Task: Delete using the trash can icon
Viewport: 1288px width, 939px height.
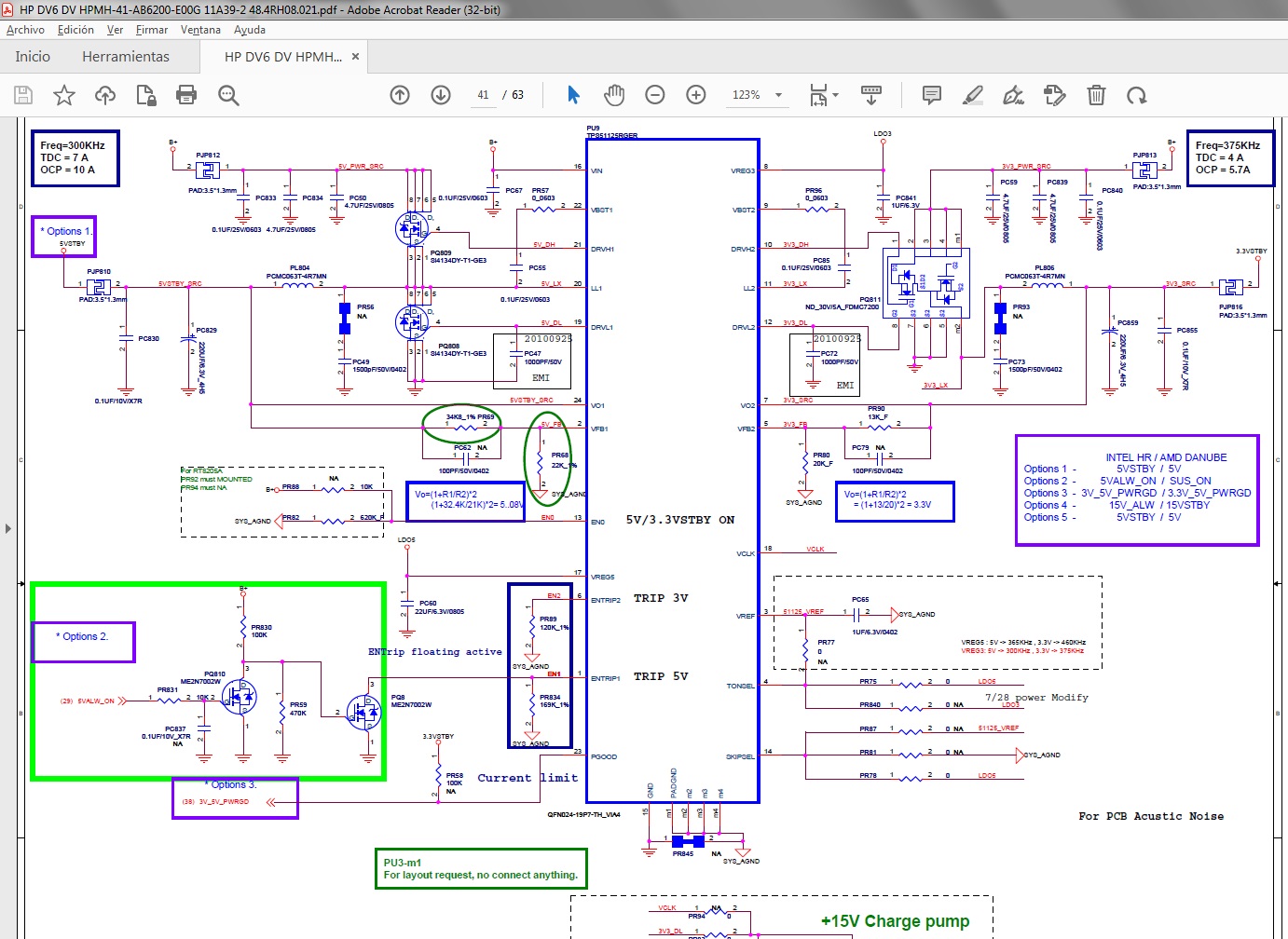Action: [1096, 95]
